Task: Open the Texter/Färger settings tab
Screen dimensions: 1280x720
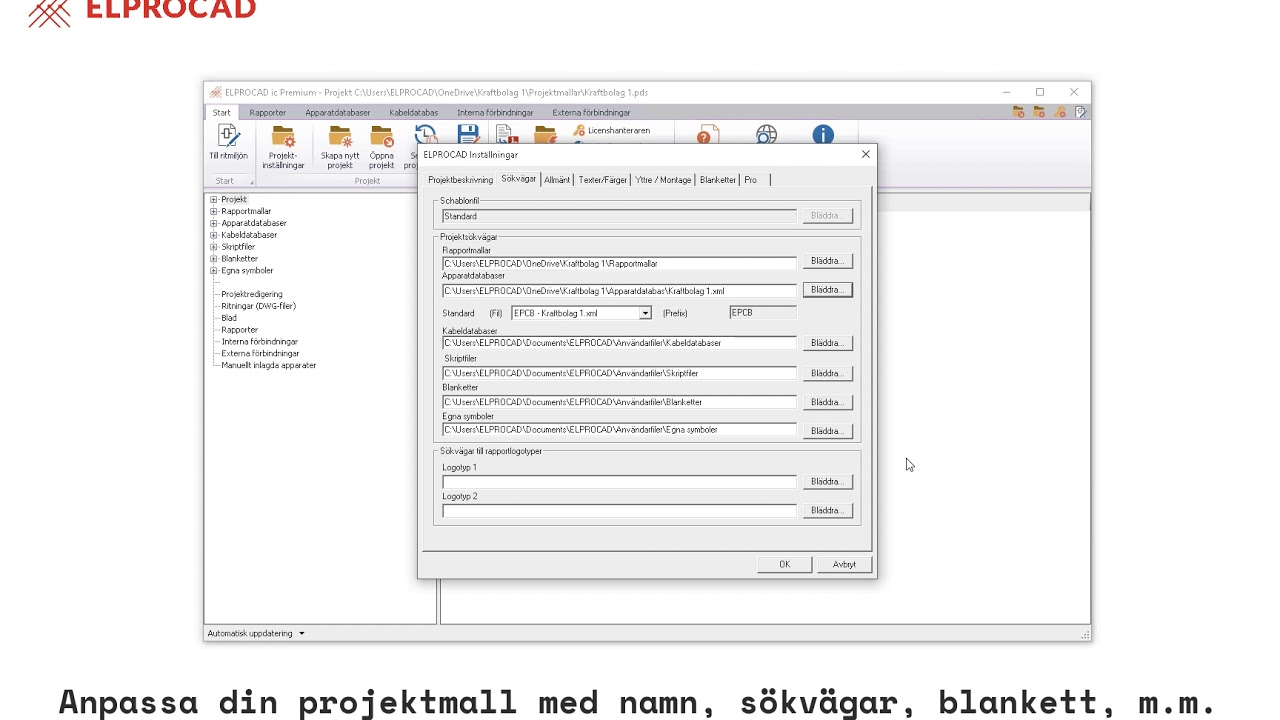Action: [603, 180]
